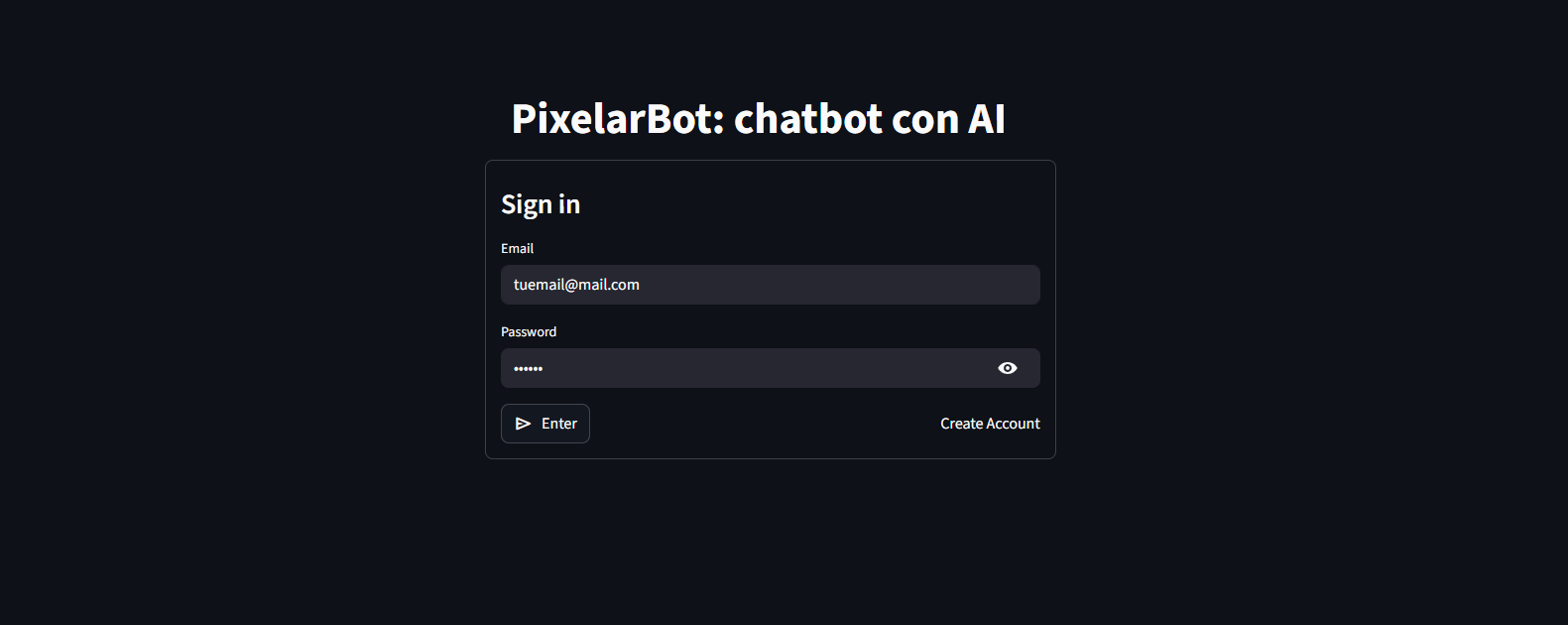1568x625 pixels.
Task: Toggle password visibility with the eye icon
Action: coord(1008,368)
